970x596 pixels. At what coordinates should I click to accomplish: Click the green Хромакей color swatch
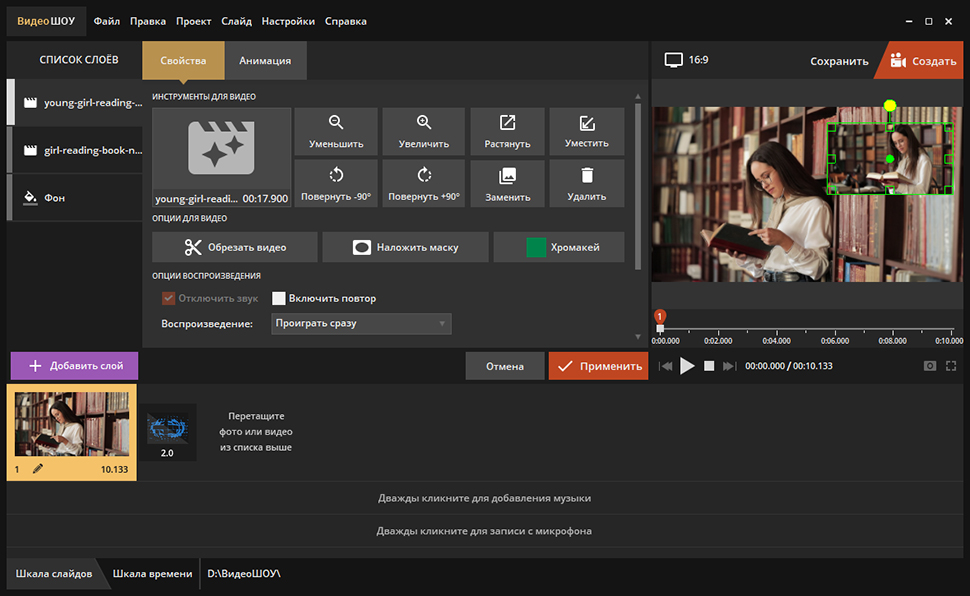[537, 247]
